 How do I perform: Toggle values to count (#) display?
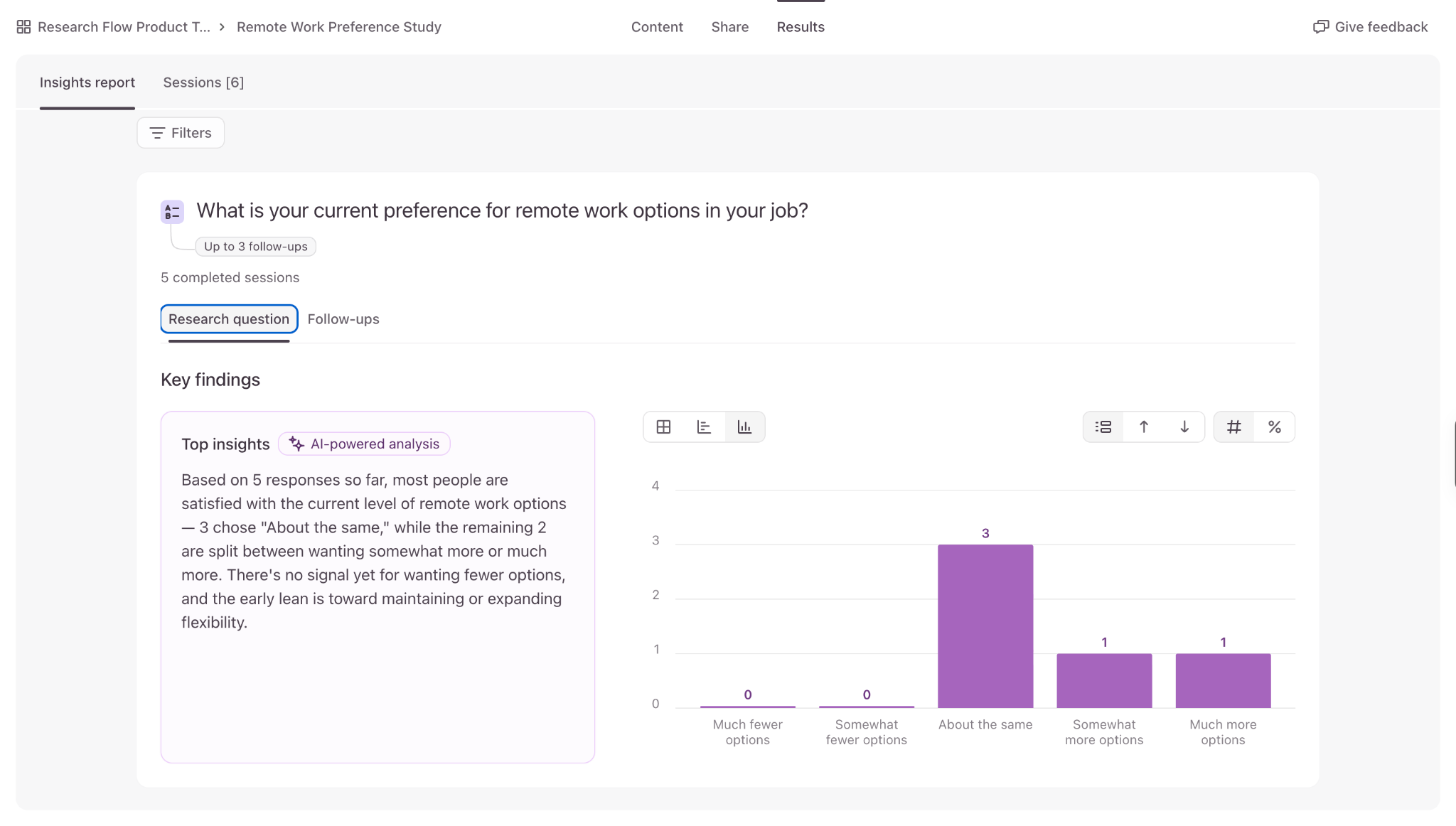[1234, 427]
